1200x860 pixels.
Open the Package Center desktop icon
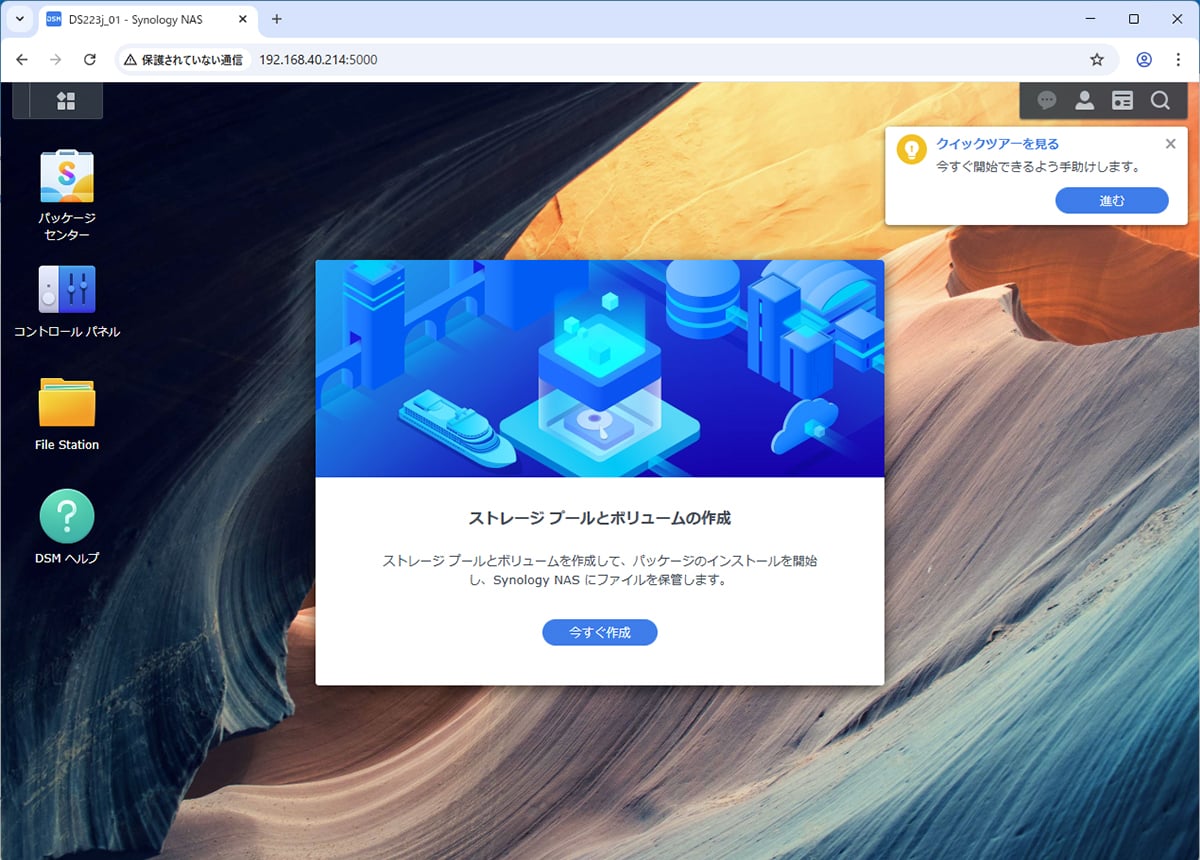point(67,178)
